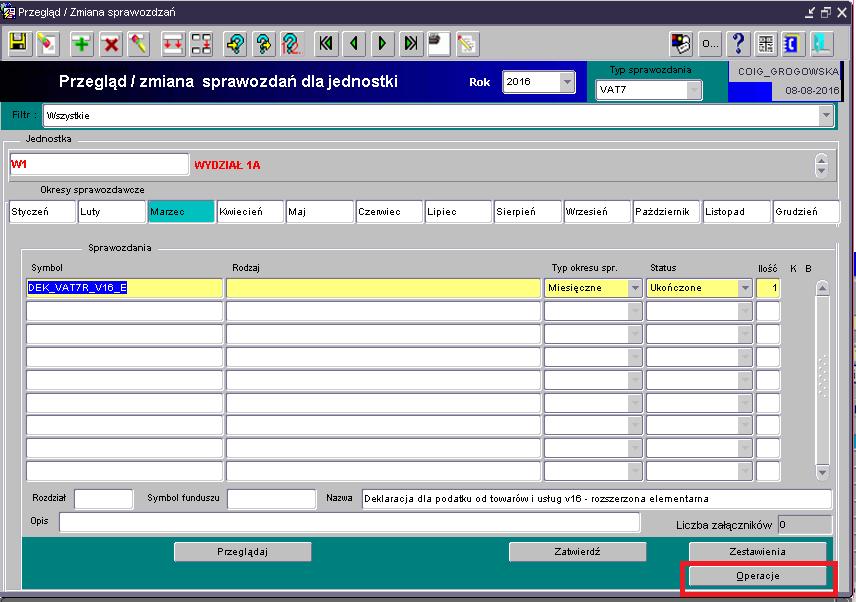Open the Zestawienia button
The width and height of the screenshot is (856, 602).
point(758,552)
